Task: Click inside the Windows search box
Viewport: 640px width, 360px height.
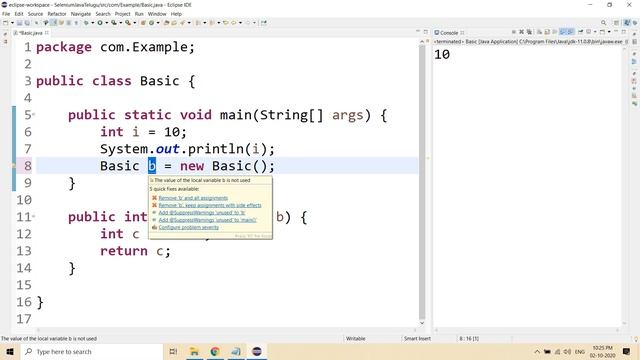Action: (92, 351)
